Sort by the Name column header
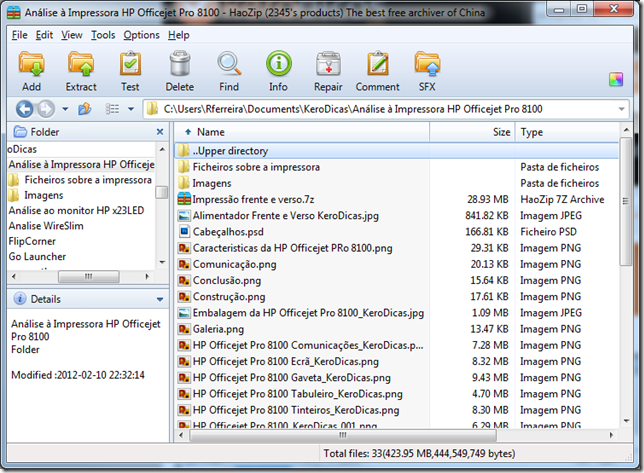This screenshot has width=644, height=473. pyautogui.click(x=302, y=132)
